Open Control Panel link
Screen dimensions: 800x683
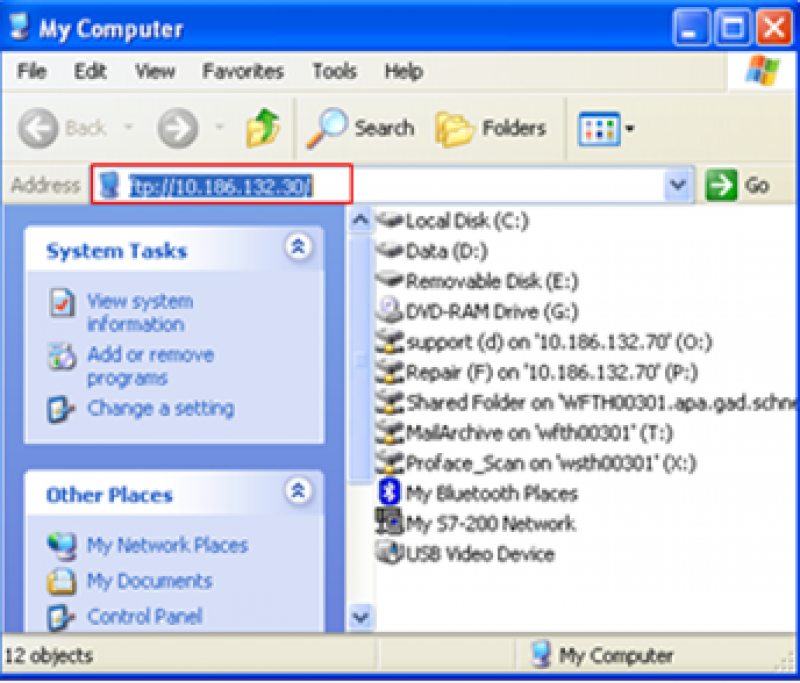pos(145,617)
